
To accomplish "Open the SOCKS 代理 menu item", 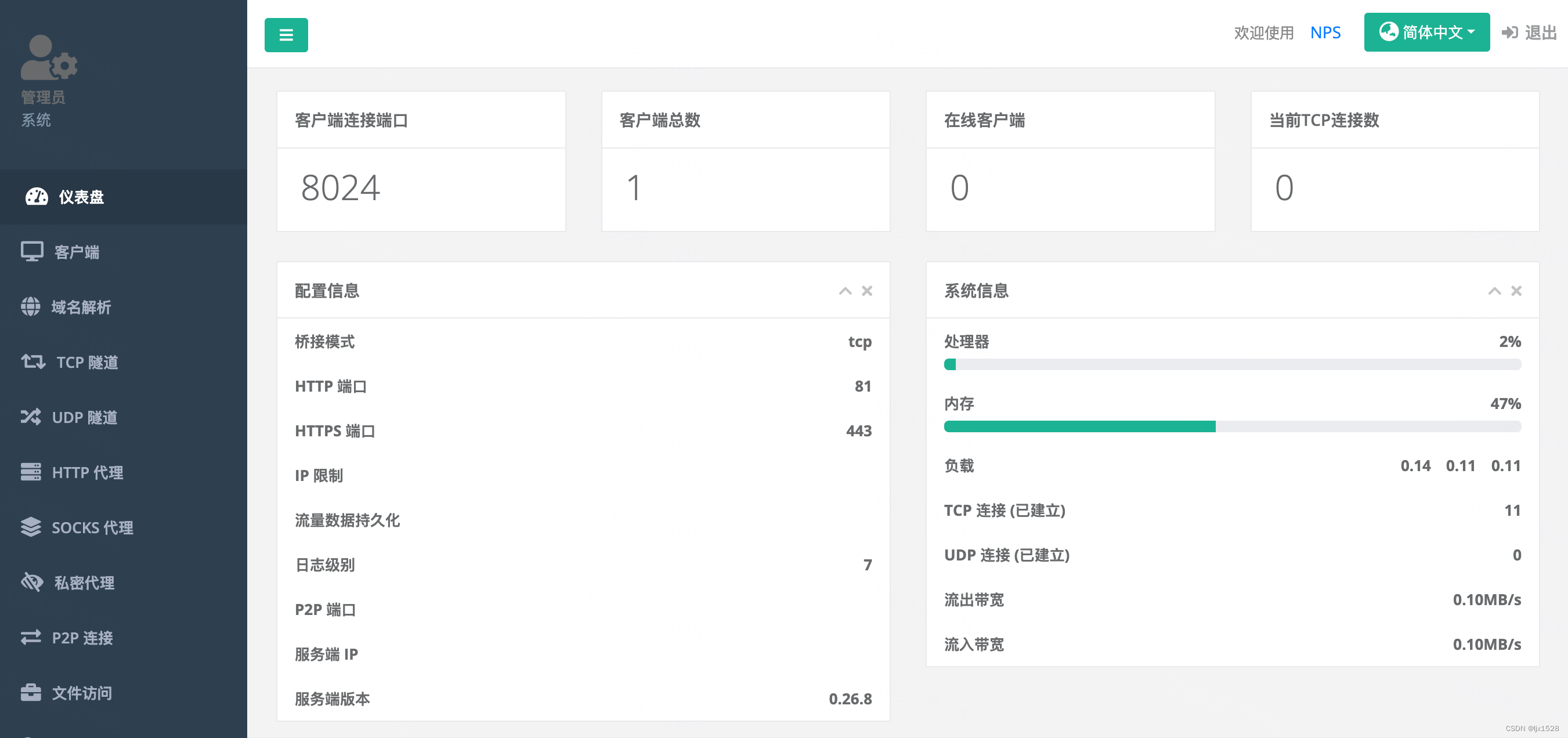I will (x=124, y=527).
